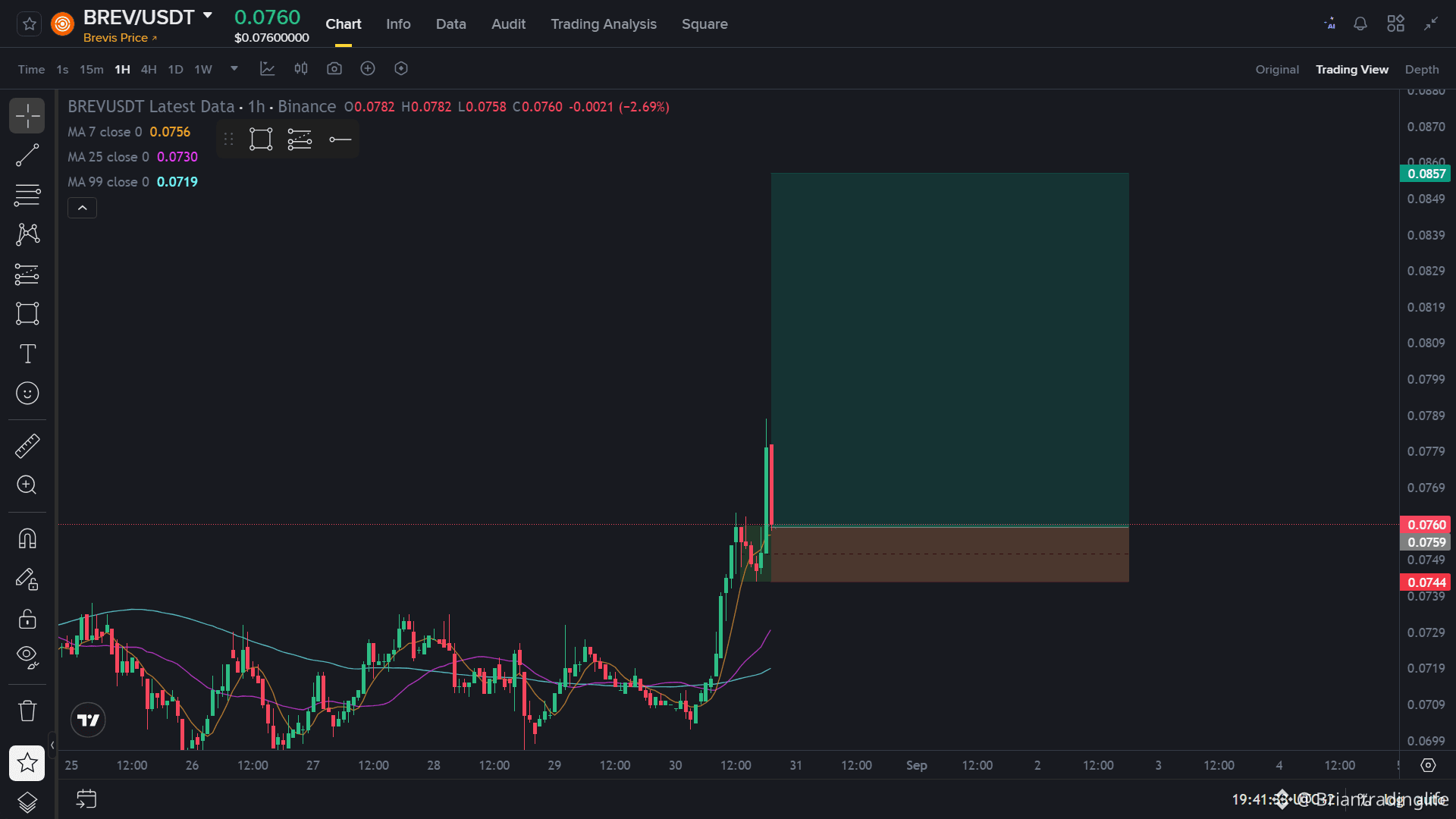1456x819 pixels.
Task: Click the floating toolbar line-levels icon
Action: (300, 140)
